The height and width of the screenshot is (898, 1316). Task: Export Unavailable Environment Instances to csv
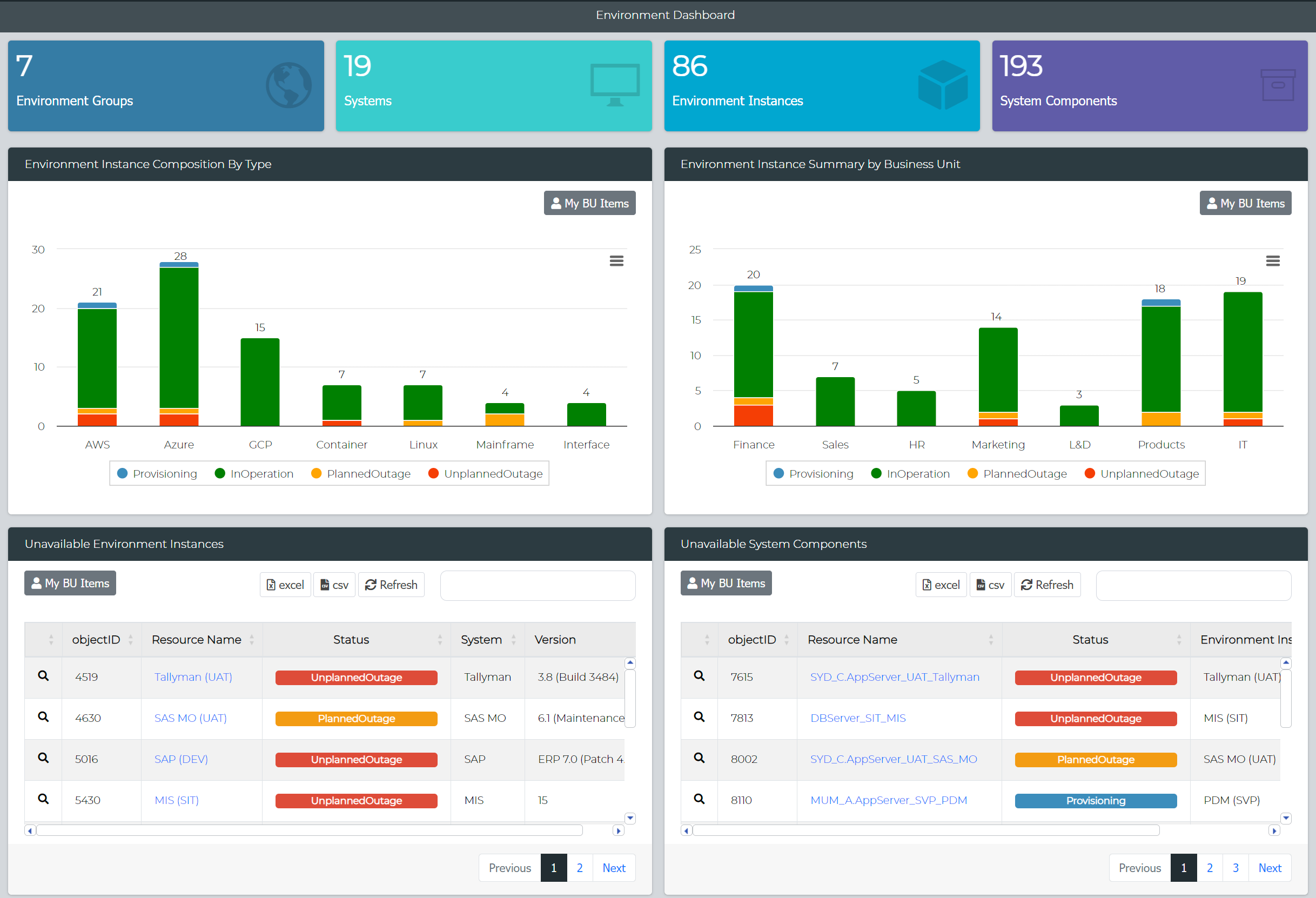point(334,585)
